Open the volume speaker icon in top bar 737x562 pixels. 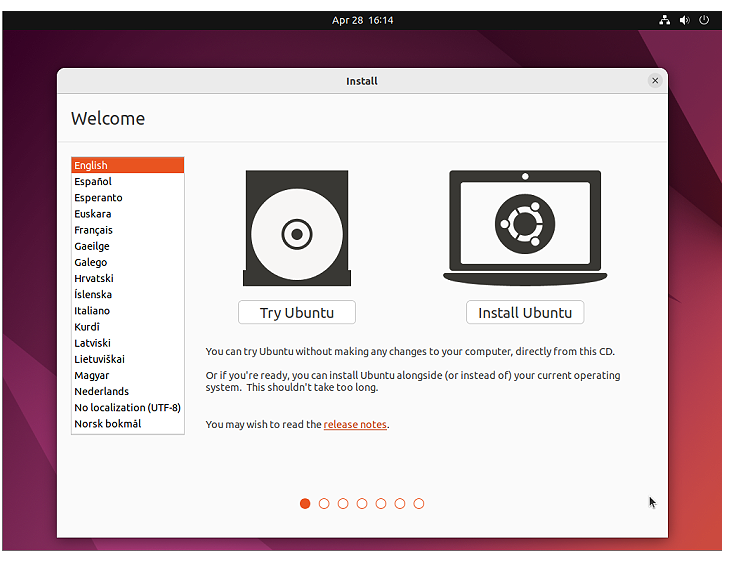(684, 20)
